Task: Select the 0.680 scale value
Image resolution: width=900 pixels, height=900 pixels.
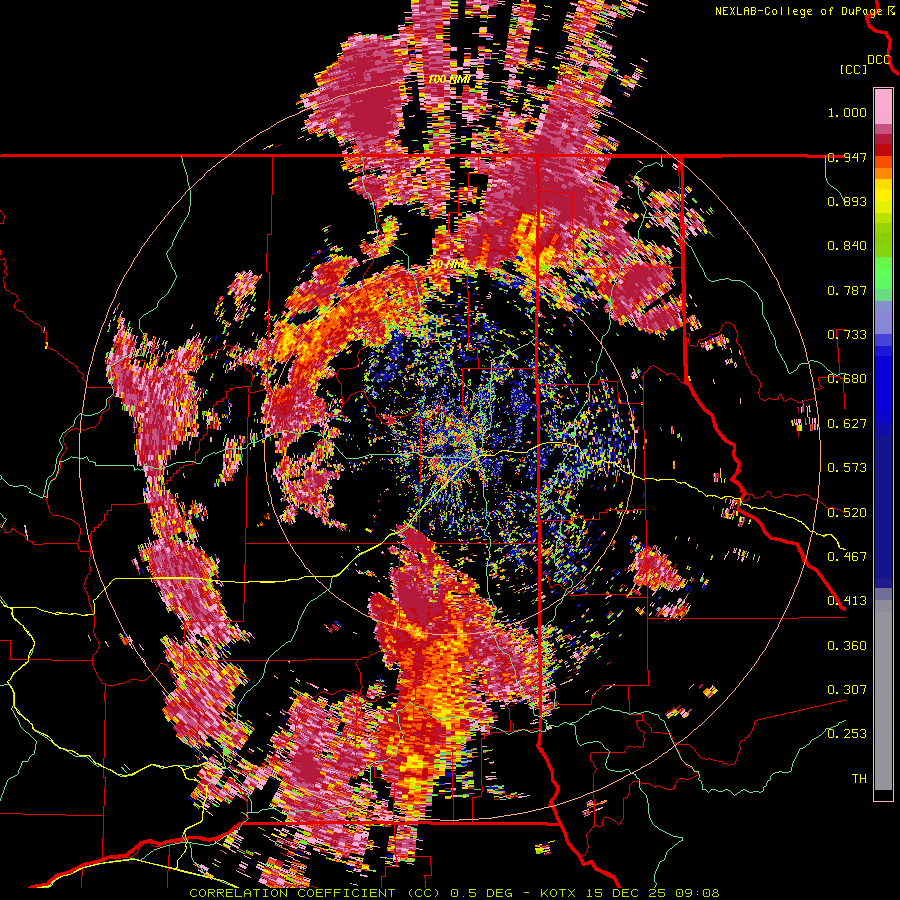Action: pos(847,379)
